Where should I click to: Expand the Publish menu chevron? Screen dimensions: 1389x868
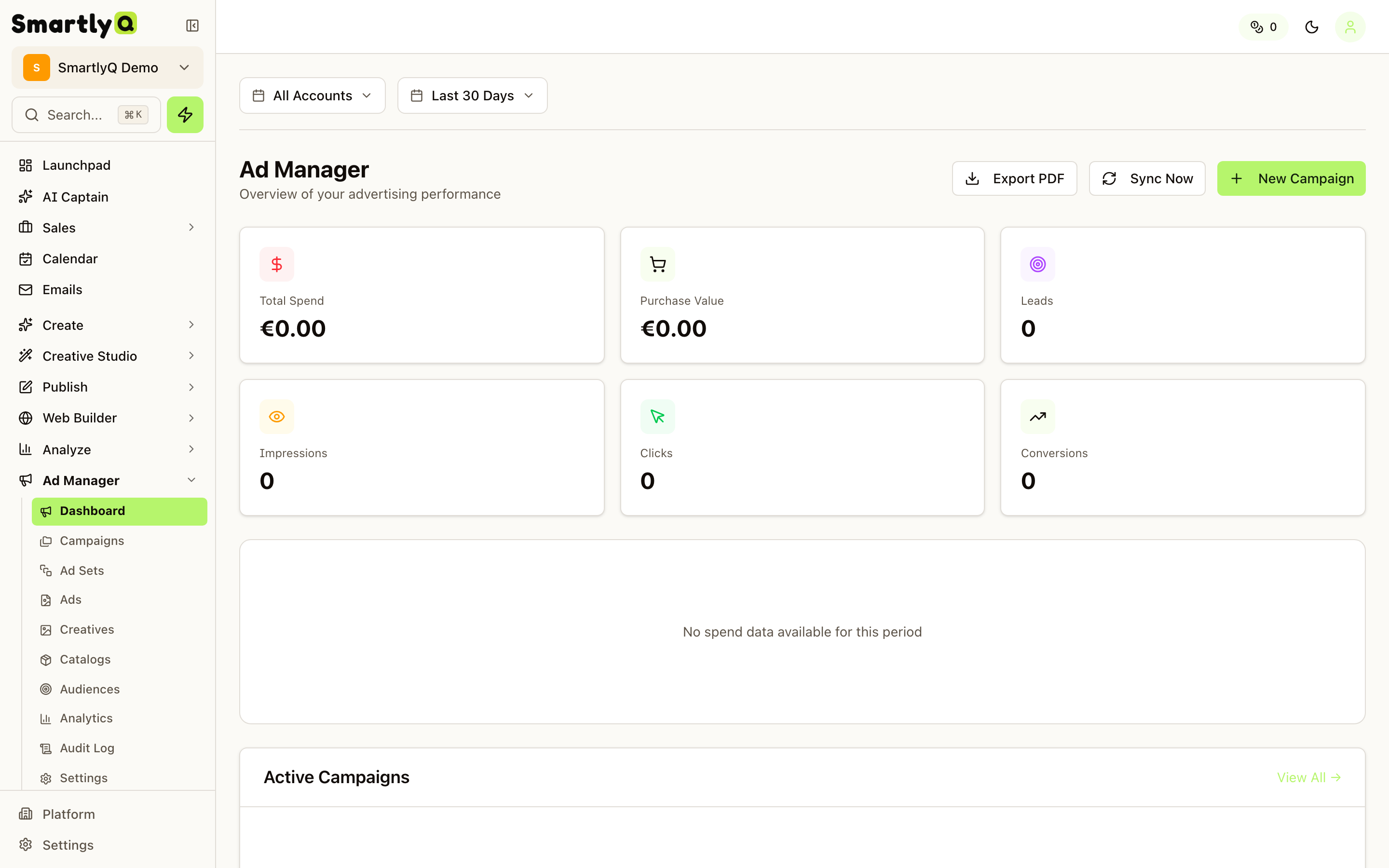pos(191,387)
